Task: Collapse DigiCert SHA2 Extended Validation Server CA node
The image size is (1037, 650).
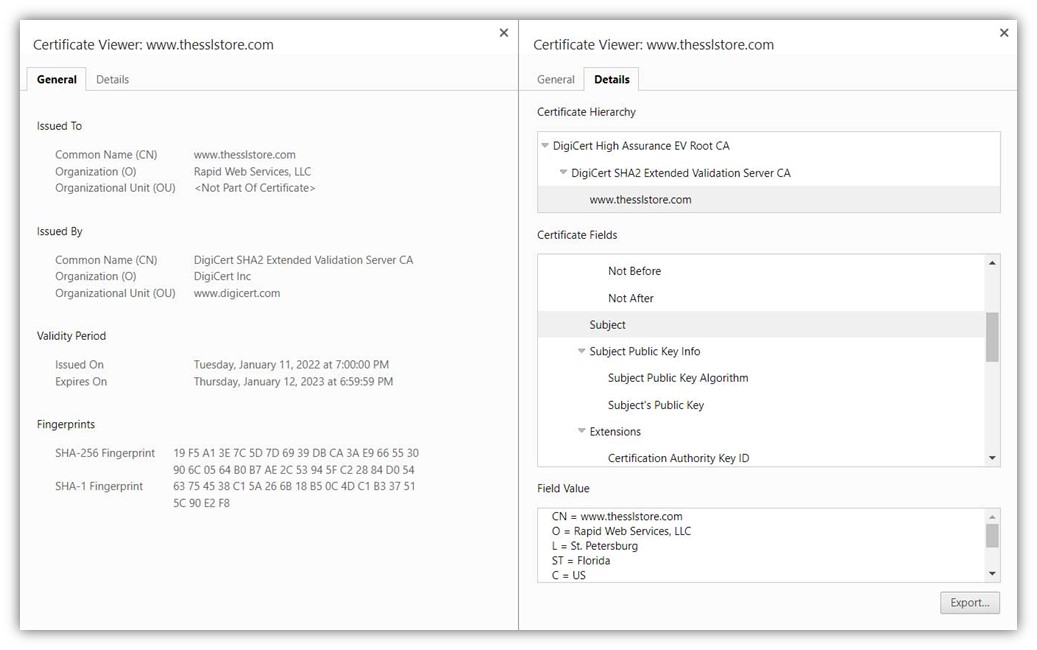Action: click(563, 172)
